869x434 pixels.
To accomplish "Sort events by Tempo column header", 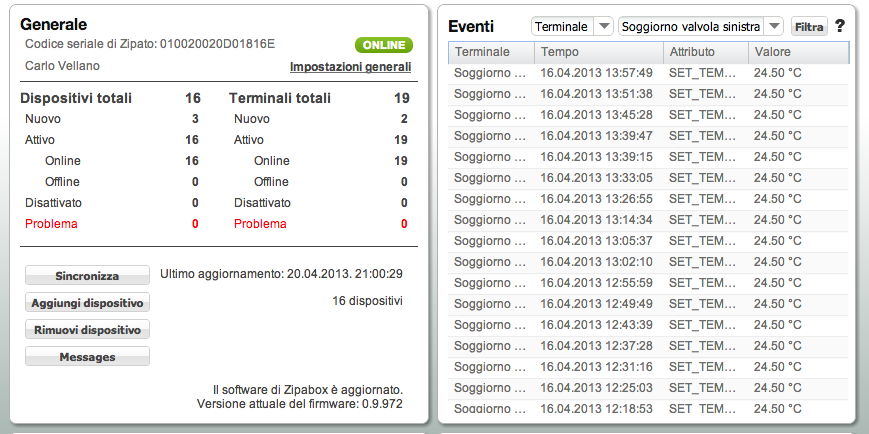I will 596,52.
